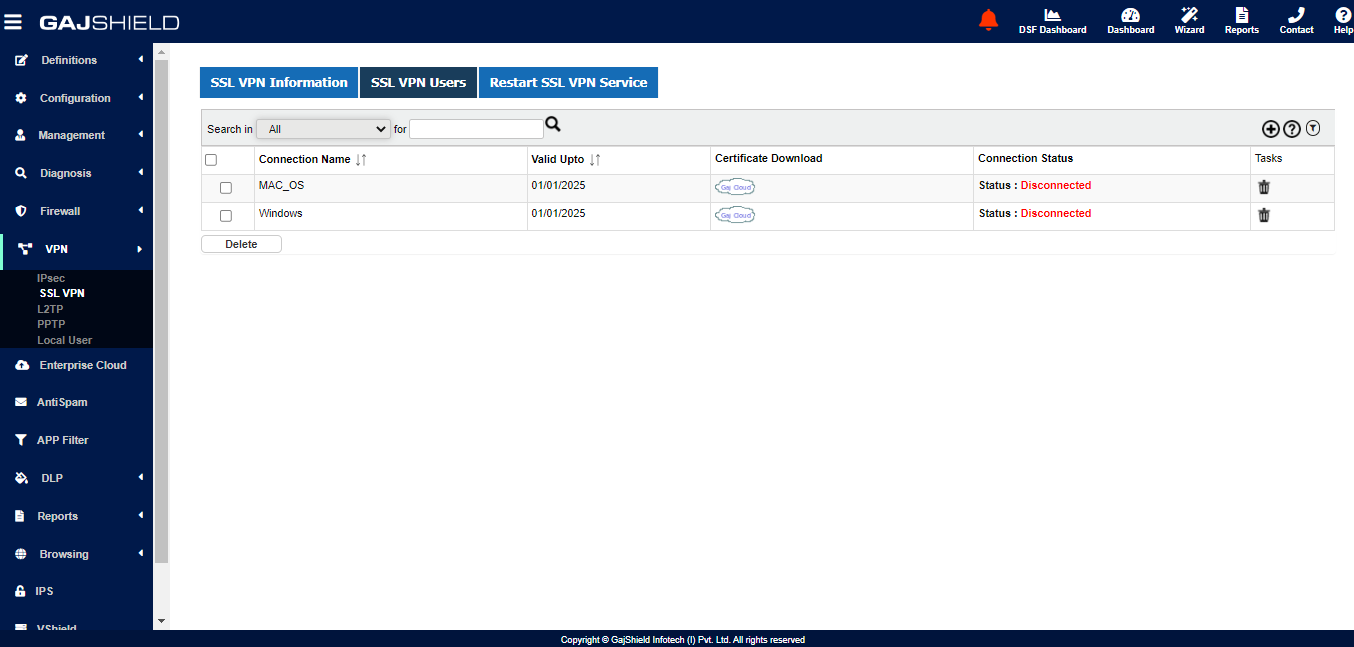Expand the Definitions menu
This screenshot has height=647, width=1354.
click(76, 60)
